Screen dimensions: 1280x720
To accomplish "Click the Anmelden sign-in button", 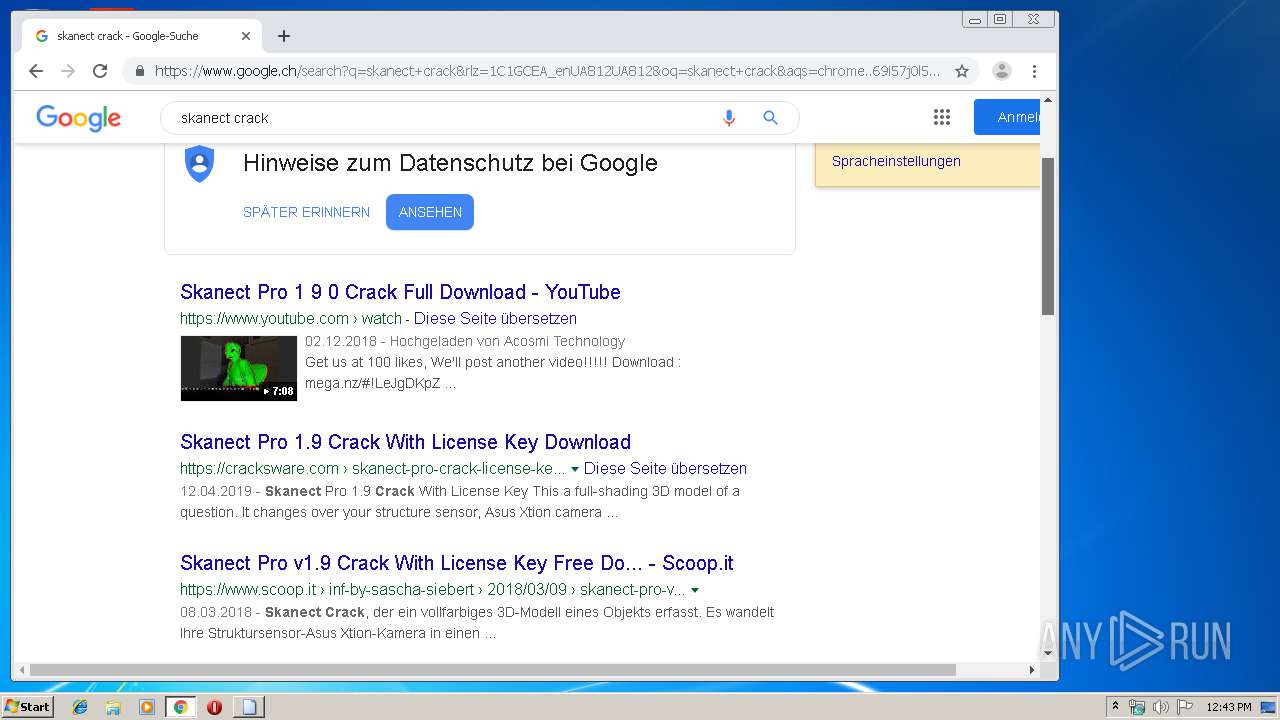I will point(1007,118).
